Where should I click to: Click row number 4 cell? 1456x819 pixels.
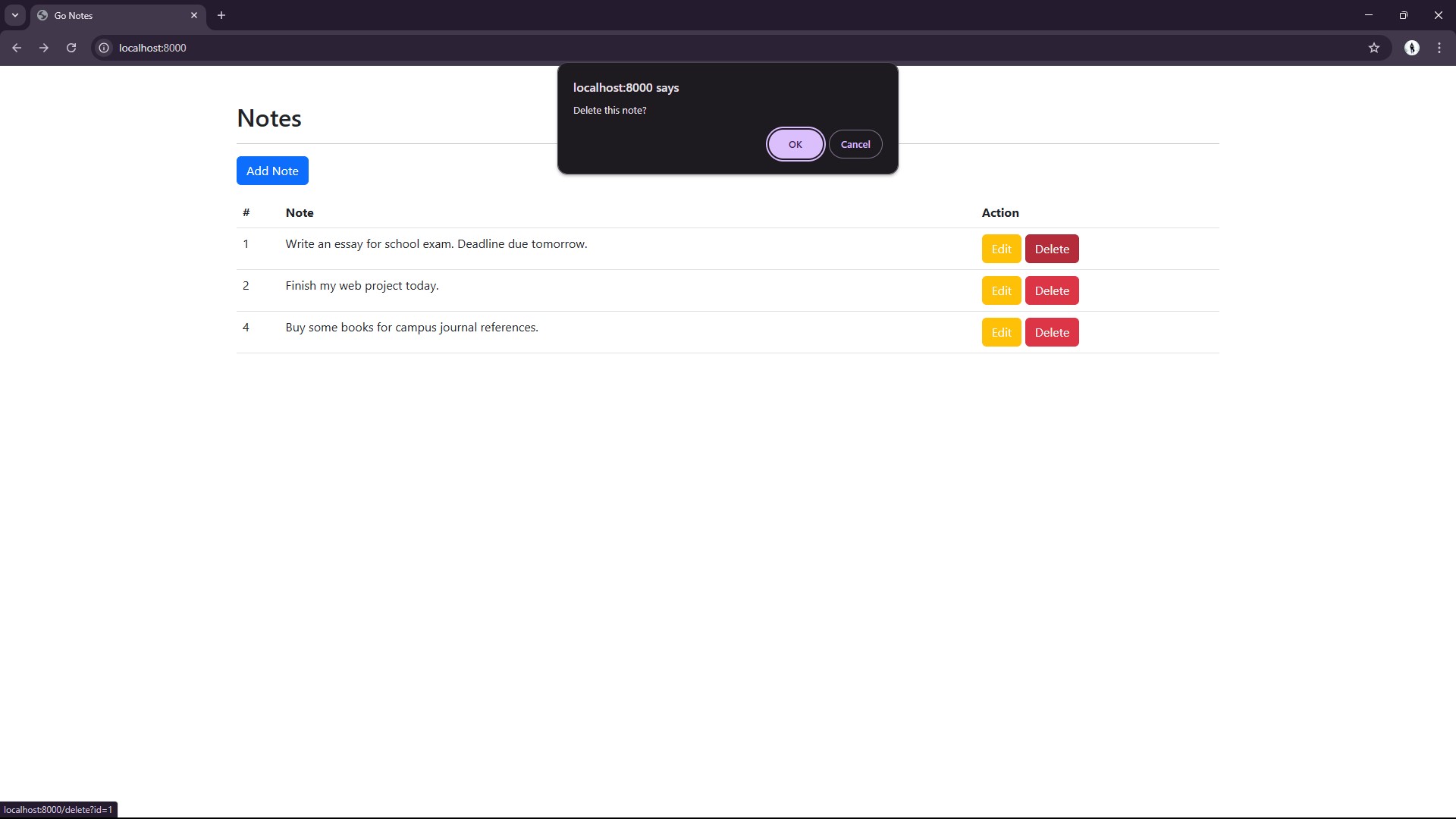[x=246, y=328]
